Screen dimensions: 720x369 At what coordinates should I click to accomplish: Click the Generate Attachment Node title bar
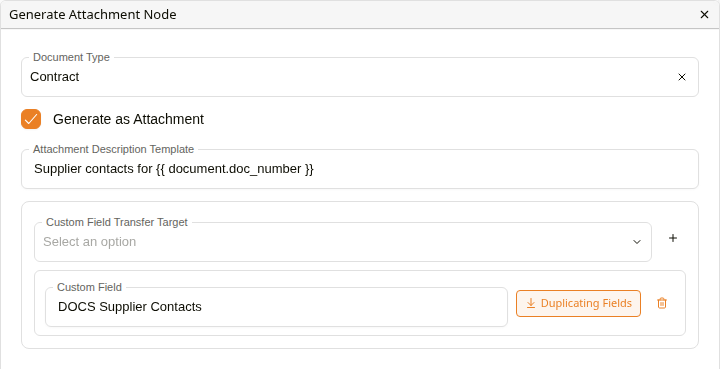point(360,15)
